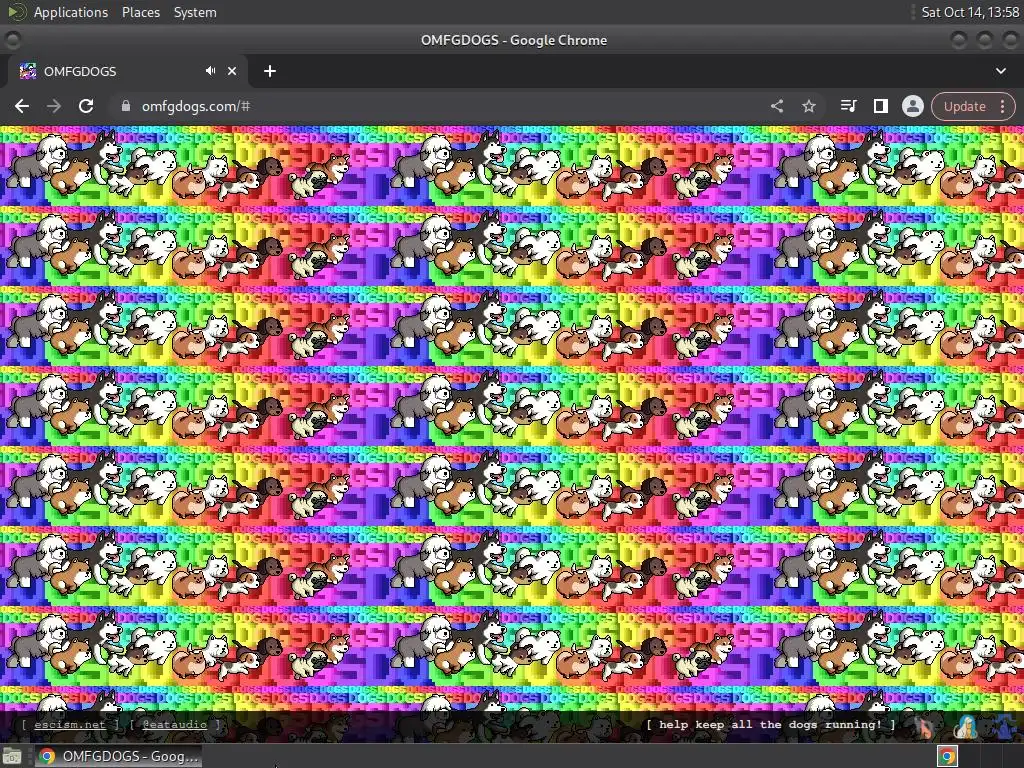Share this page using the share icon
This screenshot has width=1024, height=768.
point(776,106)
